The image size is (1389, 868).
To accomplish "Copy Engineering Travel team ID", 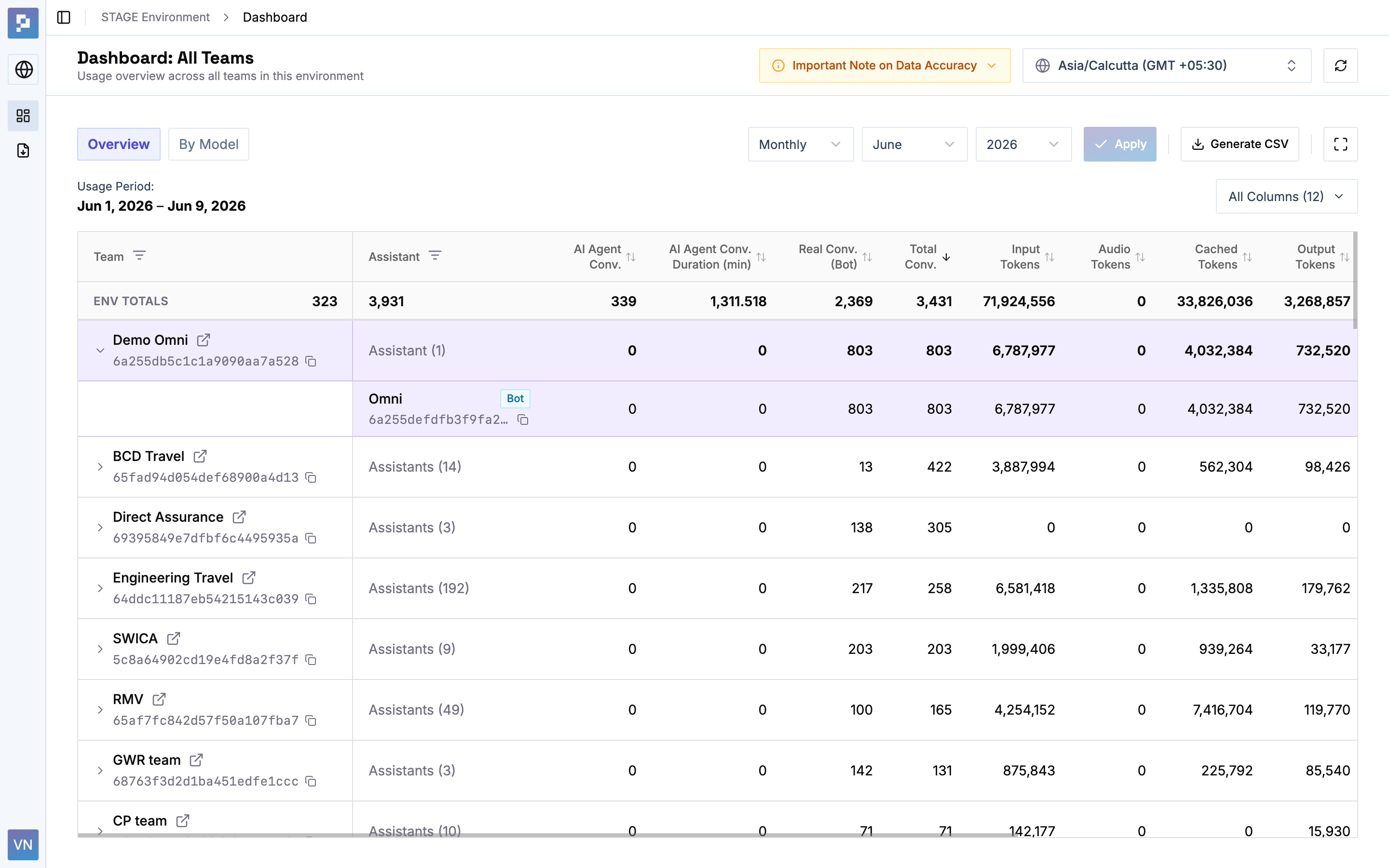I will pos(311,599).
